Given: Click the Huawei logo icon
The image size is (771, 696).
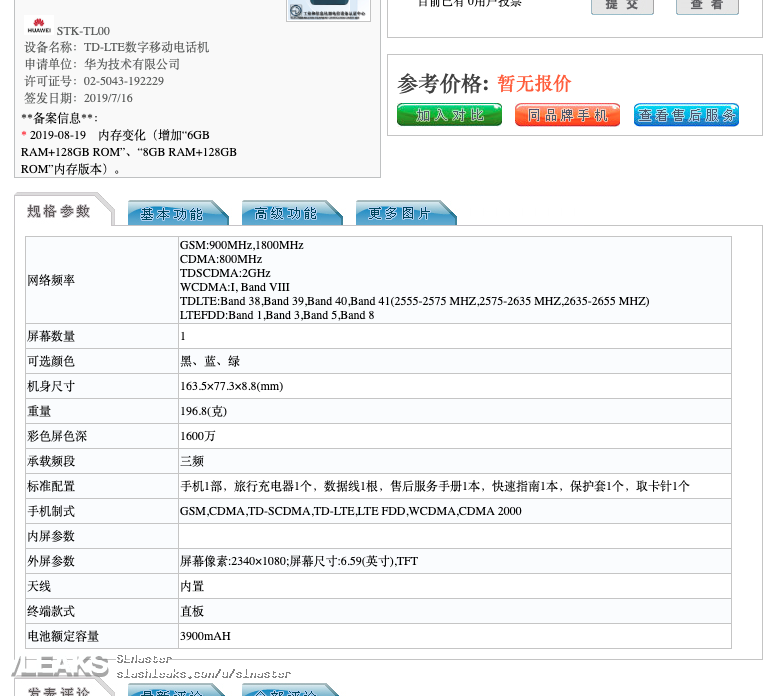Looking at the screenshot, I should tap(39, 26).
